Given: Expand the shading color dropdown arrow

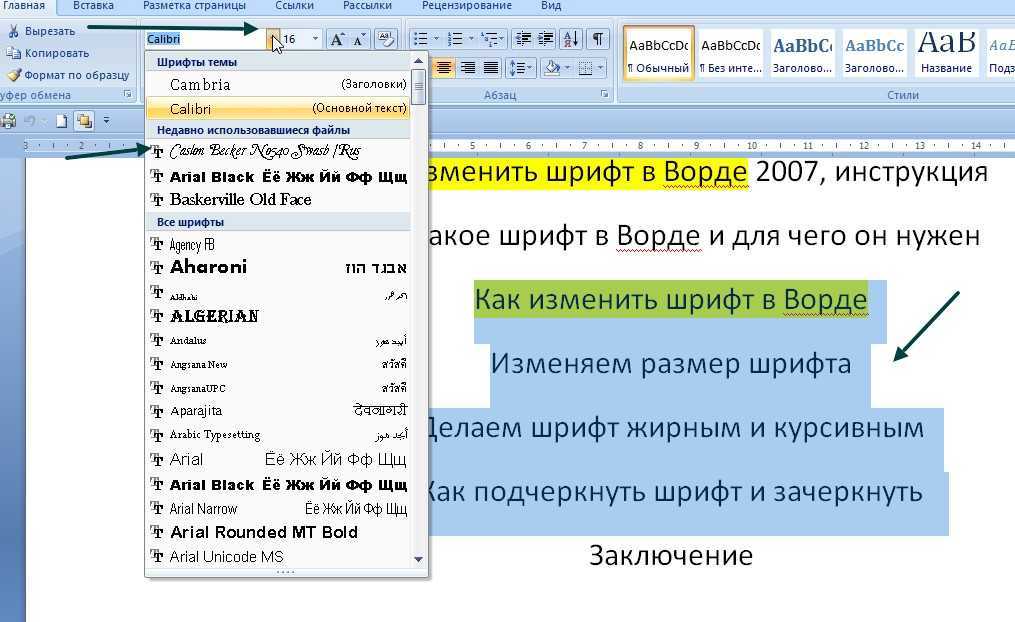Looking at the screenshot, I should pos(568,67).
